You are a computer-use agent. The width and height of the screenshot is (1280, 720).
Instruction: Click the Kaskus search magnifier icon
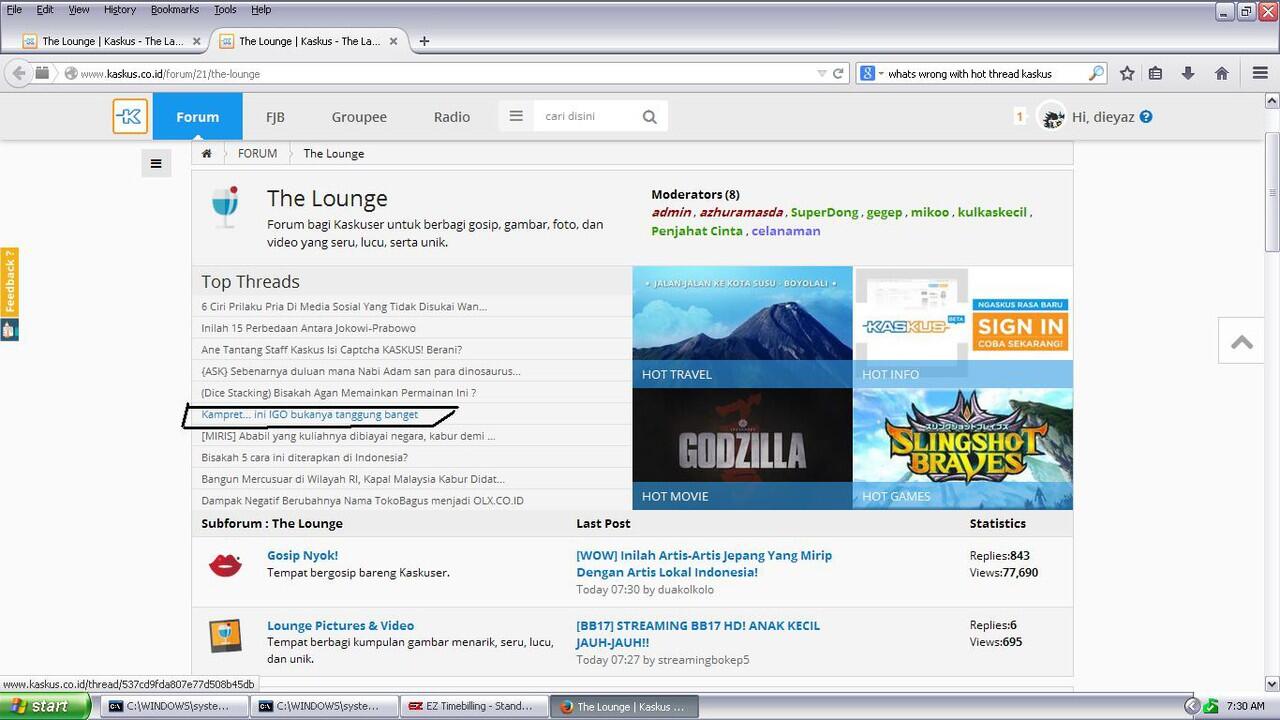(650, 117)
